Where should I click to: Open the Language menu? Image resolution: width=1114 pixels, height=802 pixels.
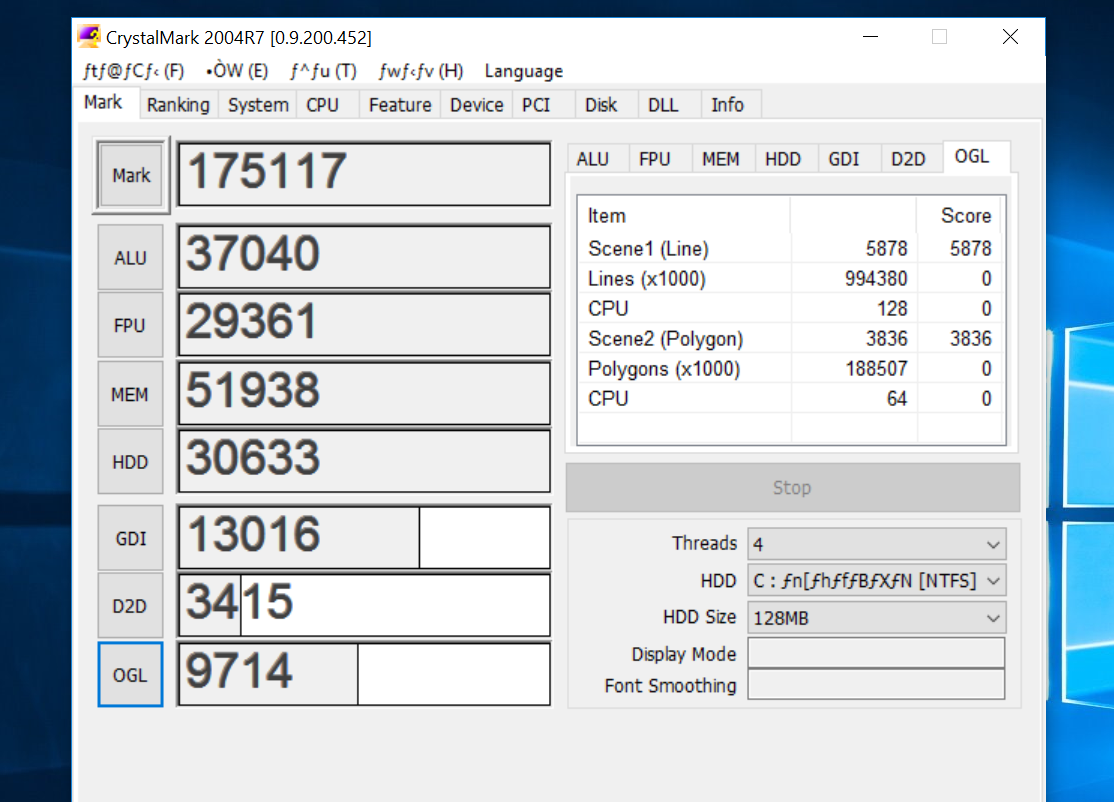coord(523,71)
